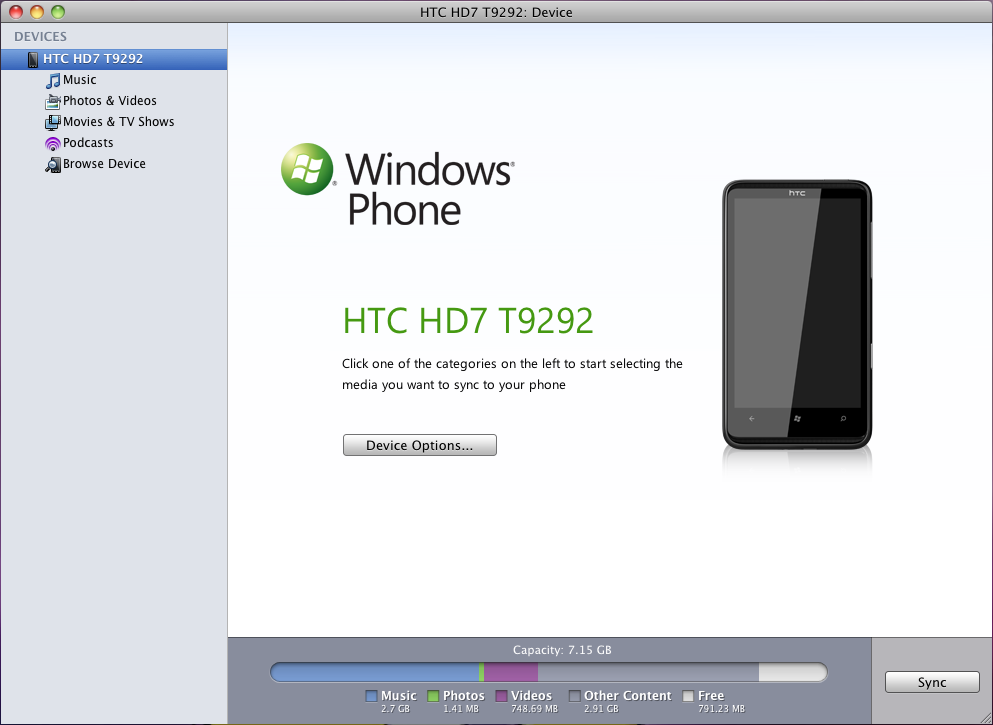Click the purple Podcasts icon
Screen dimensions: 993x725
click(x=53, y=143)
